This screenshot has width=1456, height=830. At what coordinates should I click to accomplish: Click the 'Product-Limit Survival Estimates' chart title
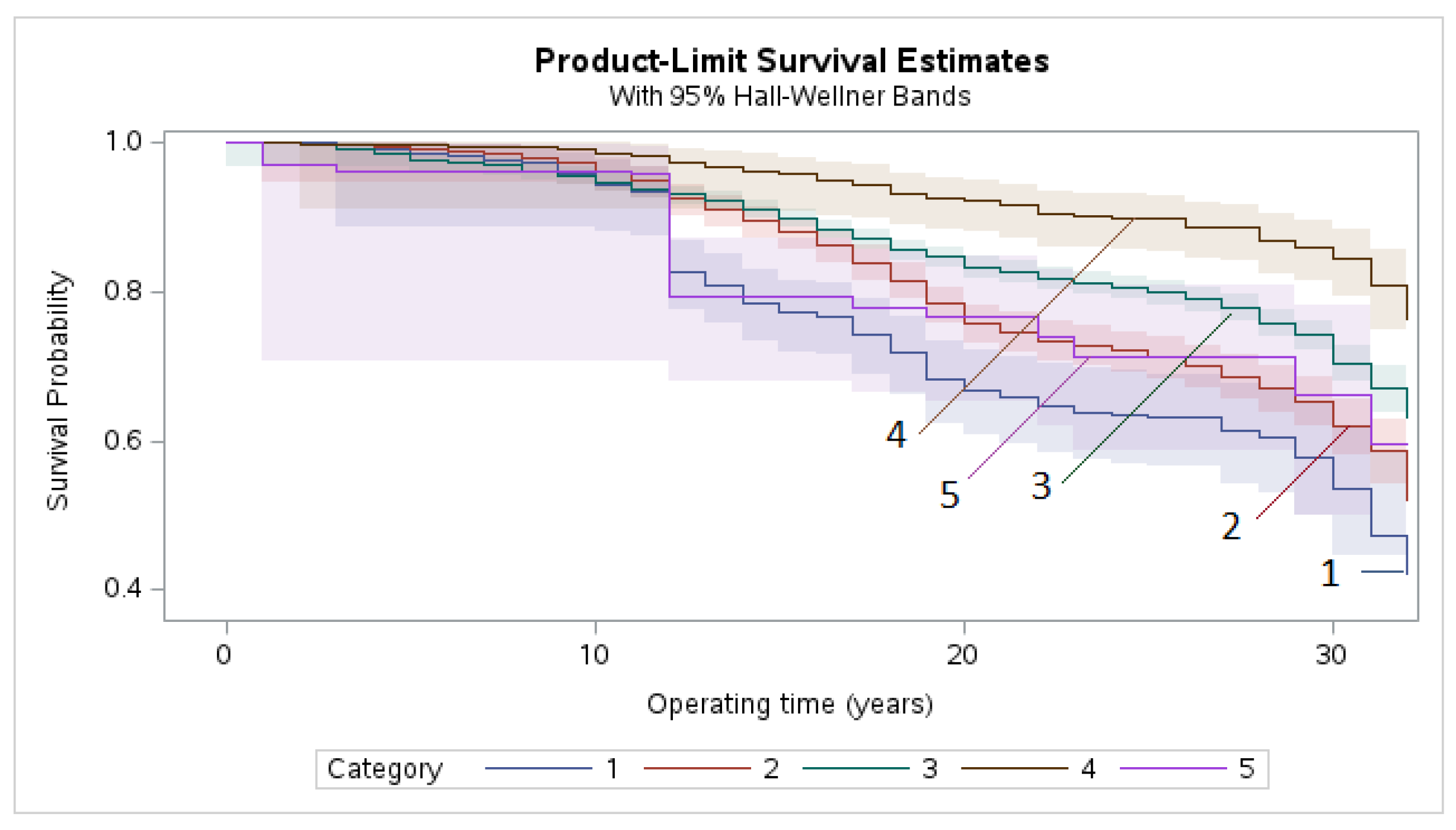tap(792, 61)
